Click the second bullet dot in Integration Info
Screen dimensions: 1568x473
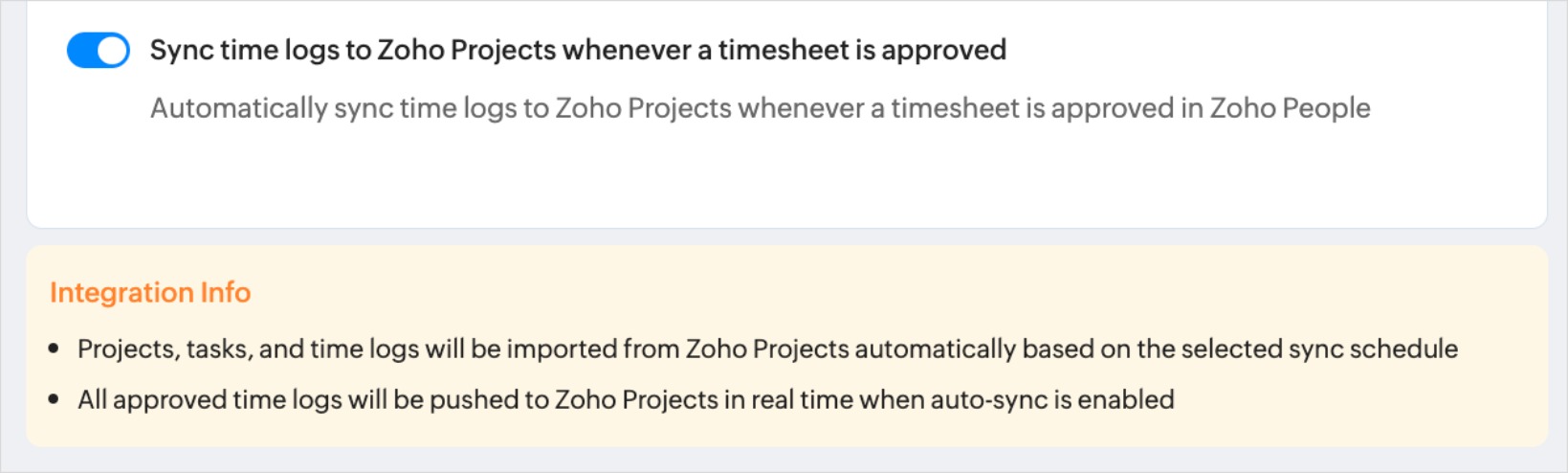55,400
